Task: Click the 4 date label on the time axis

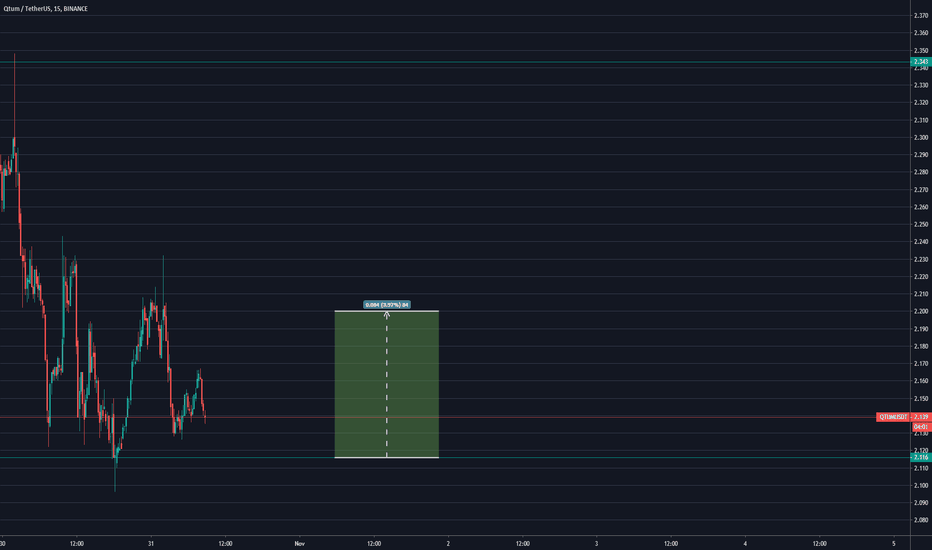Action: (x=745, y=543)
